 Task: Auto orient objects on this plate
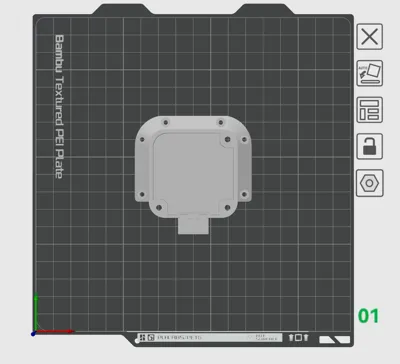370,73
